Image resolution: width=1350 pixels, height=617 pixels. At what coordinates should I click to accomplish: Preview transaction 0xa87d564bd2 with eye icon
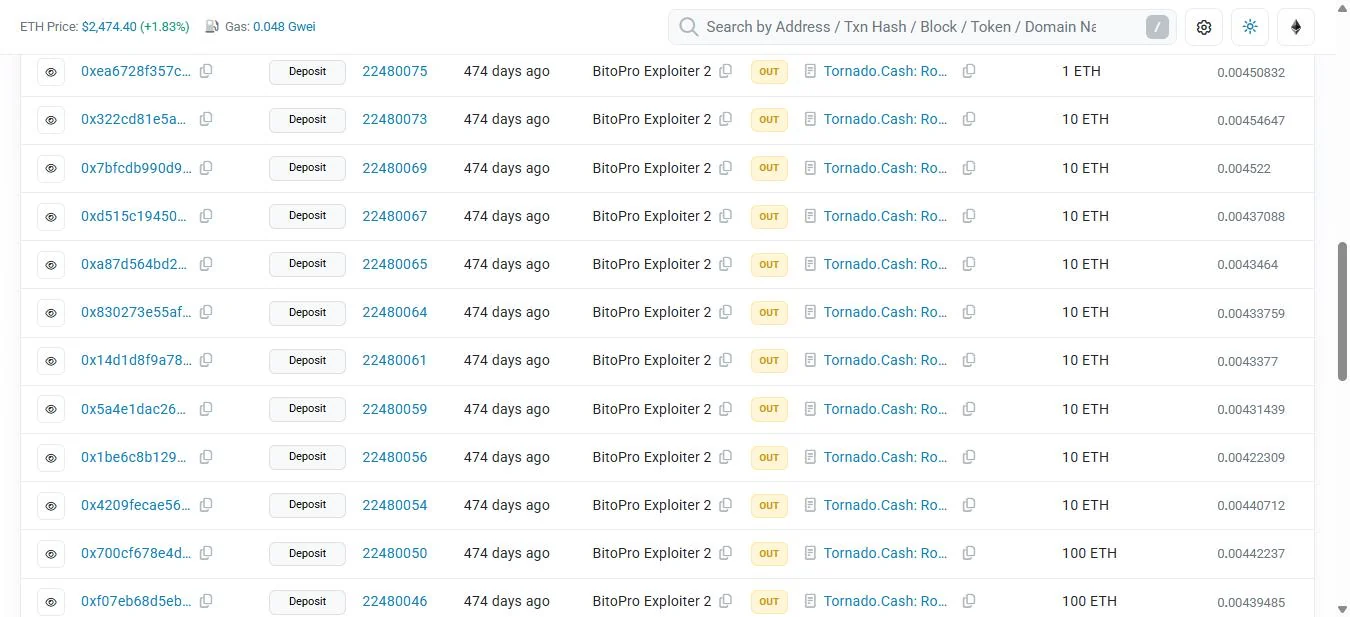click(51, 264)
